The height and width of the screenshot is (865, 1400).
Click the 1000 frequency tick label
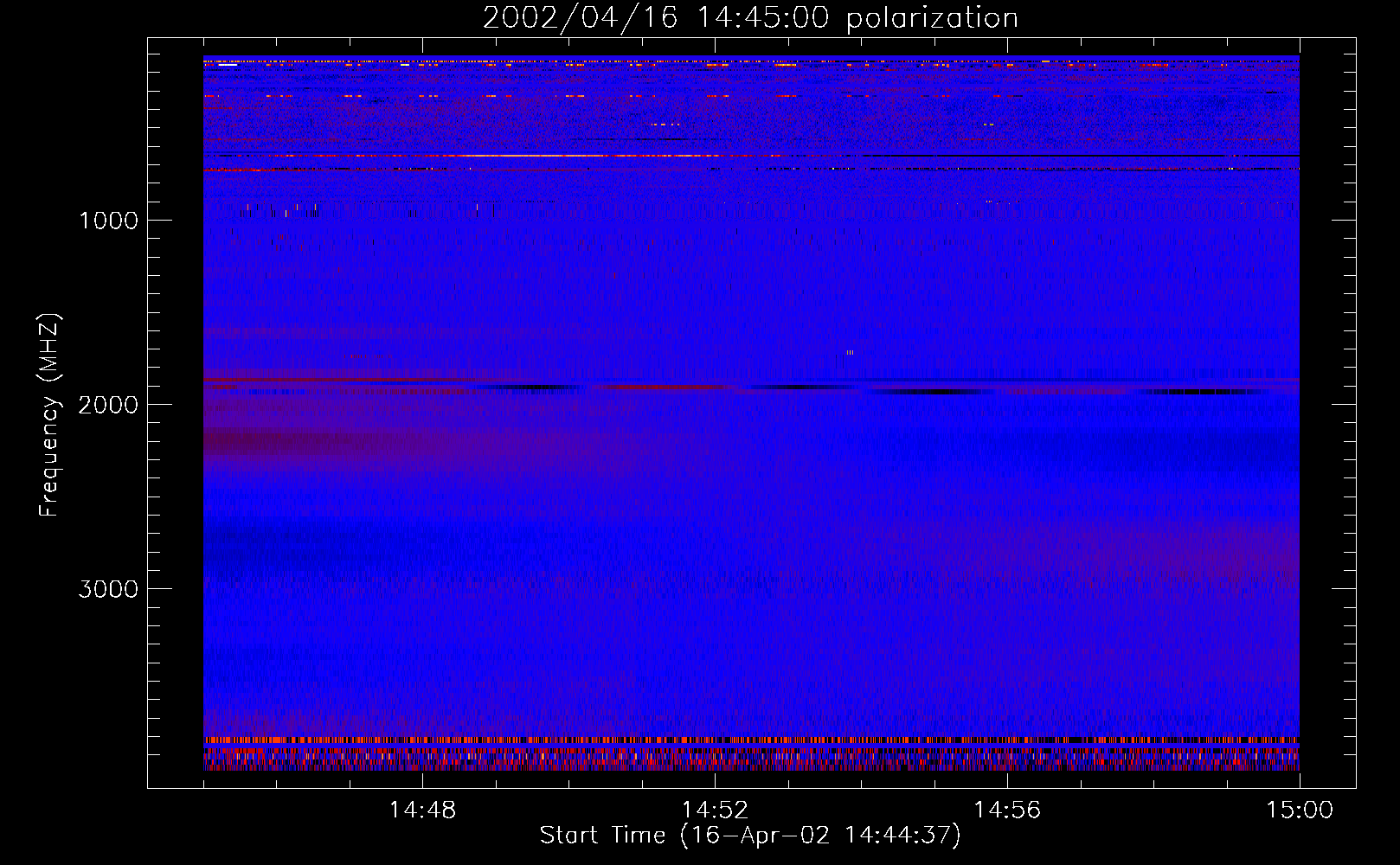tap(108, 221)
